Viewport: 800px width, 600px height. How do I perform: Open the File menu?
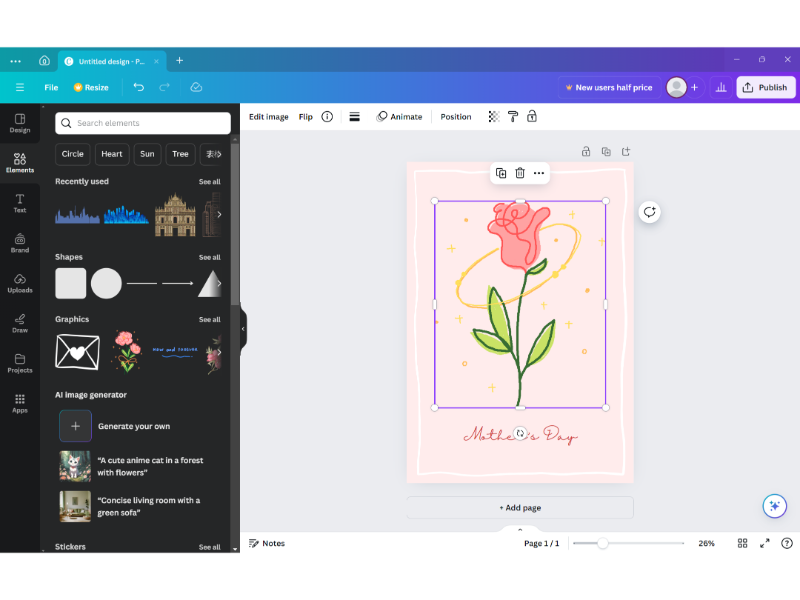click(x=51, y=88)
